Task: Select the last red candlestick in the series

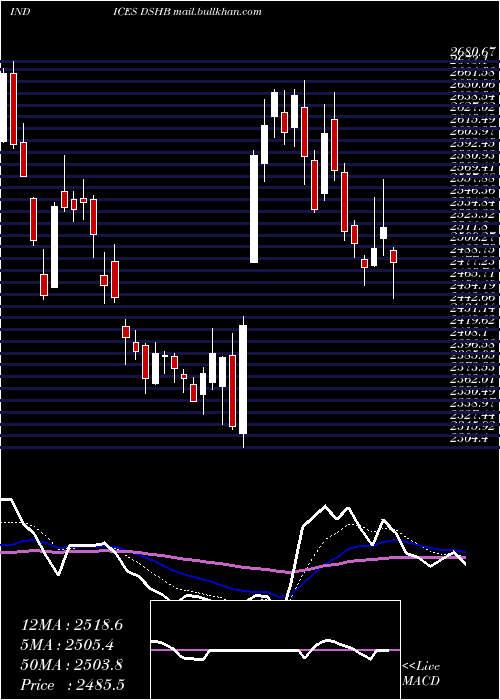Action: pos(393,257)
